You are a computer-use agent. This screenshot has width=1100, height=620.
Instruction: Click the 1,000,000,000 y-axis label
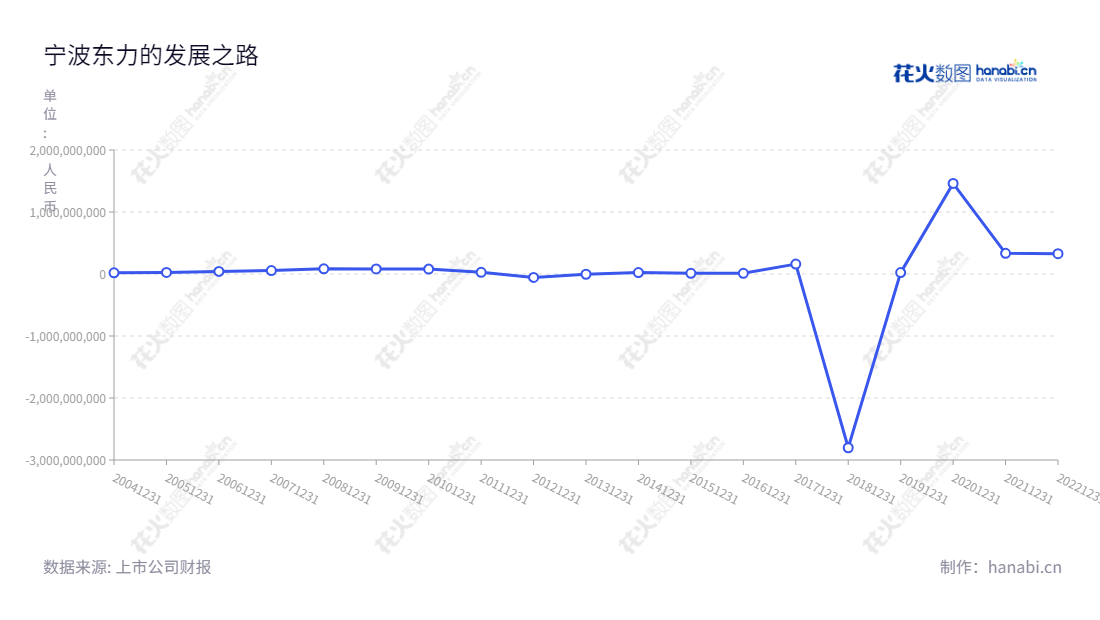[x=67, y=212]
